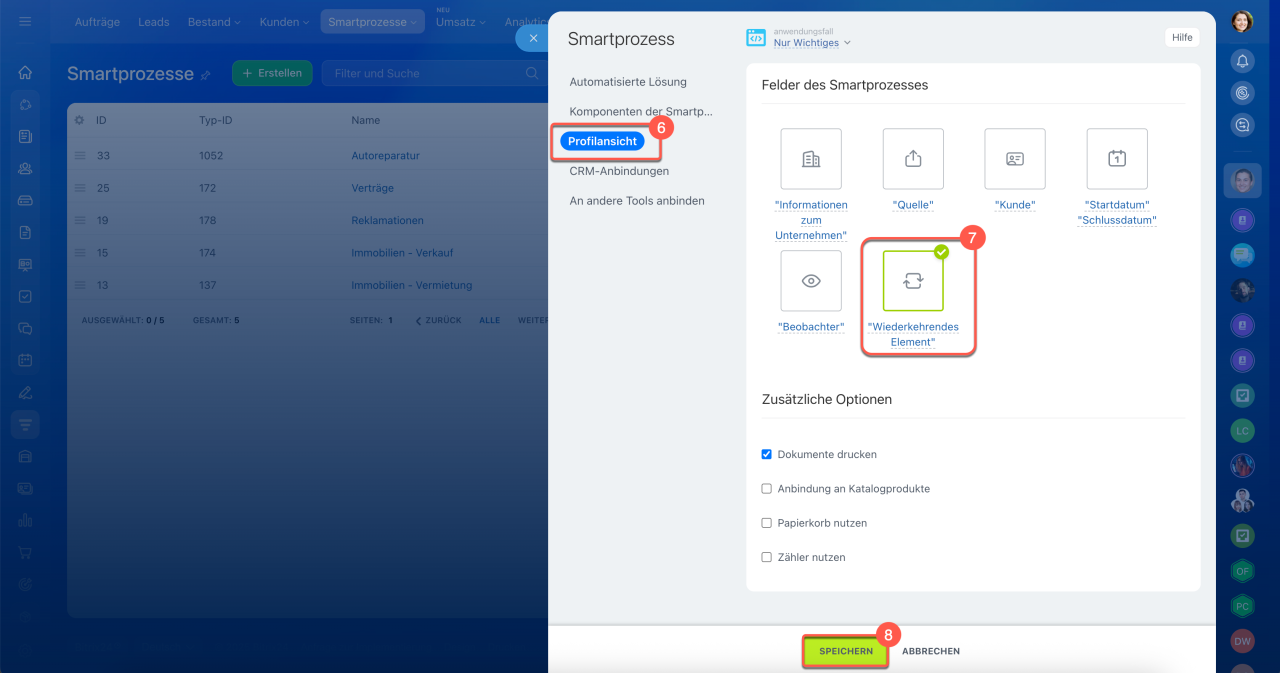Open the Leads menu item
1280x673 pixels.
tap(154, 22)
